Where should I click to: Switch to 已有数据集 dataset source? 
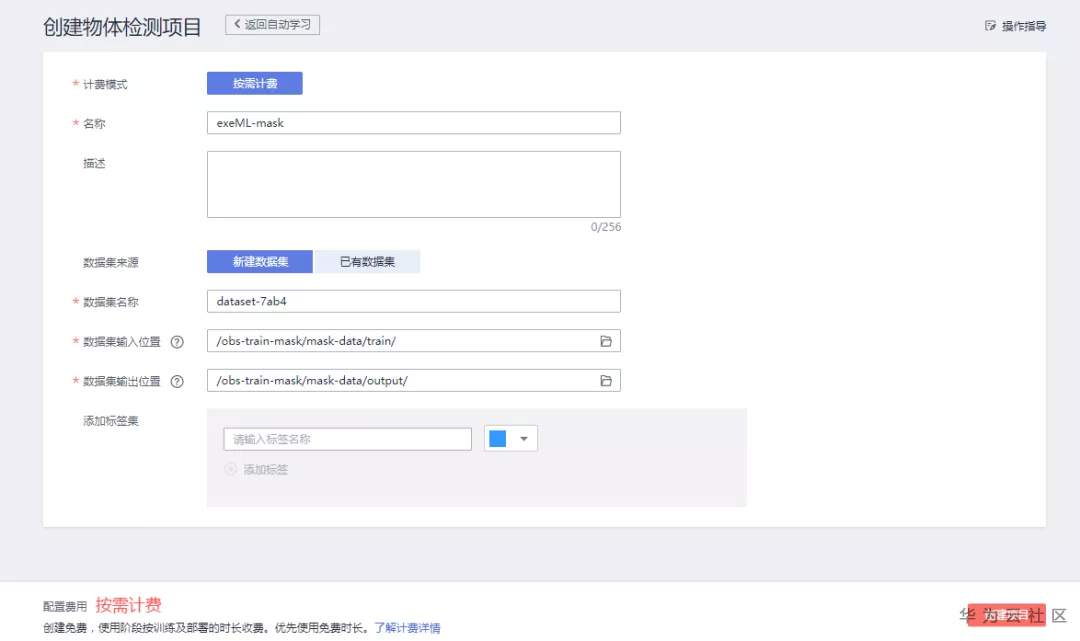(367, 262)
